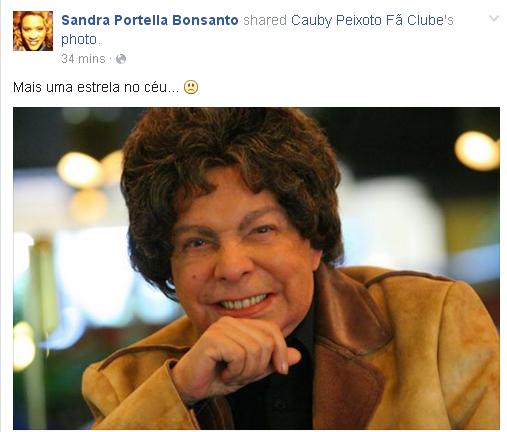The image size is (507, 432).
Task: Click the caption 'Mais uma estrela no céu...'
Action: 96,87
